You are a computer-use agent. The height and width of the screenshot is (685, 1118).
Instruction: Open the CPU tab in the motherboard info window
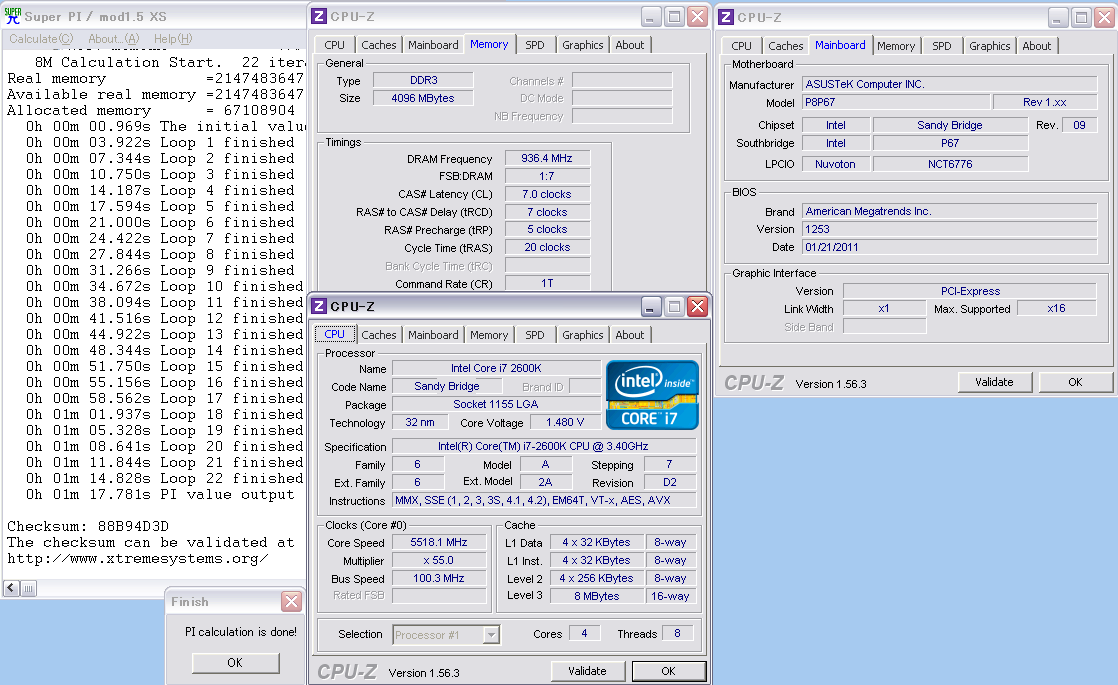tap(741, 46)
